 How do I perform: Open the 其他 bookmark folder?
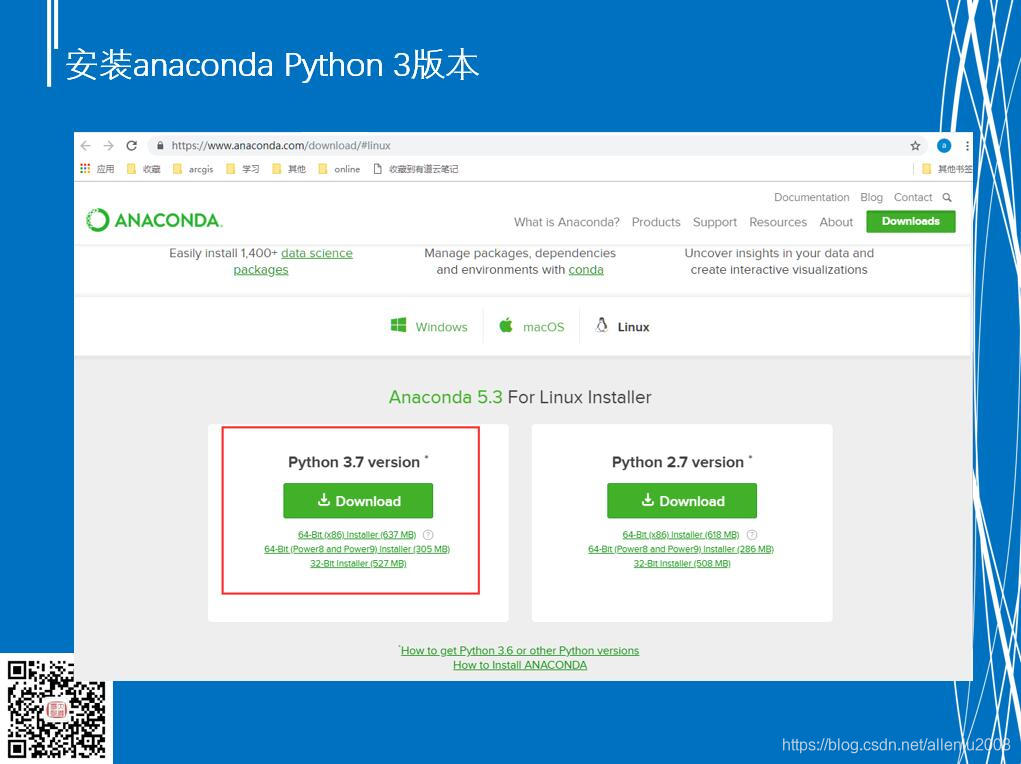tap(289, 169)
